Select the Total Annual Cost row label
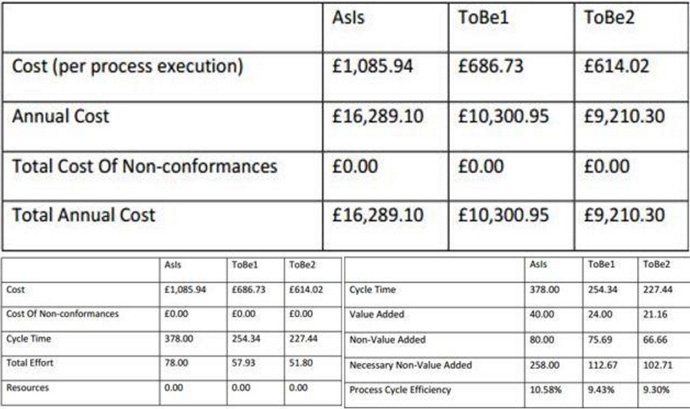The width and height of the screenshot is (690, 409). 84,215
